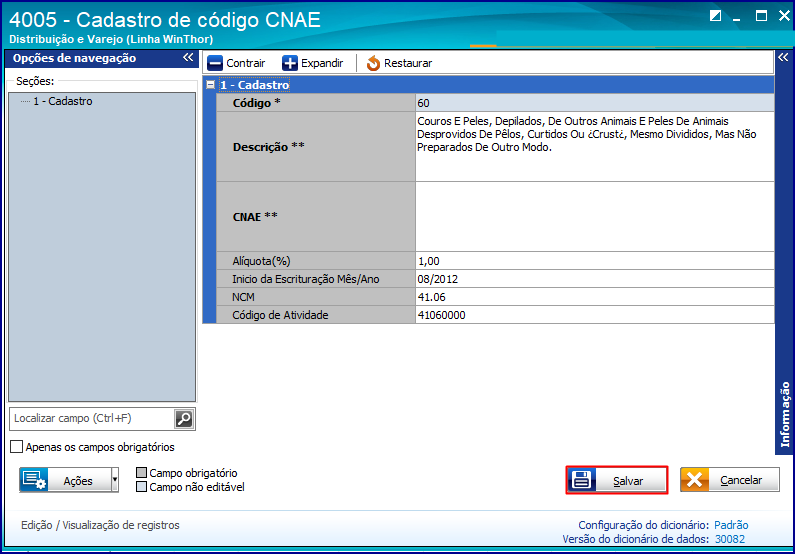795x554 pixels.
Task: Collapse the 1 - Cadastro section header
Action: point(210,85)
